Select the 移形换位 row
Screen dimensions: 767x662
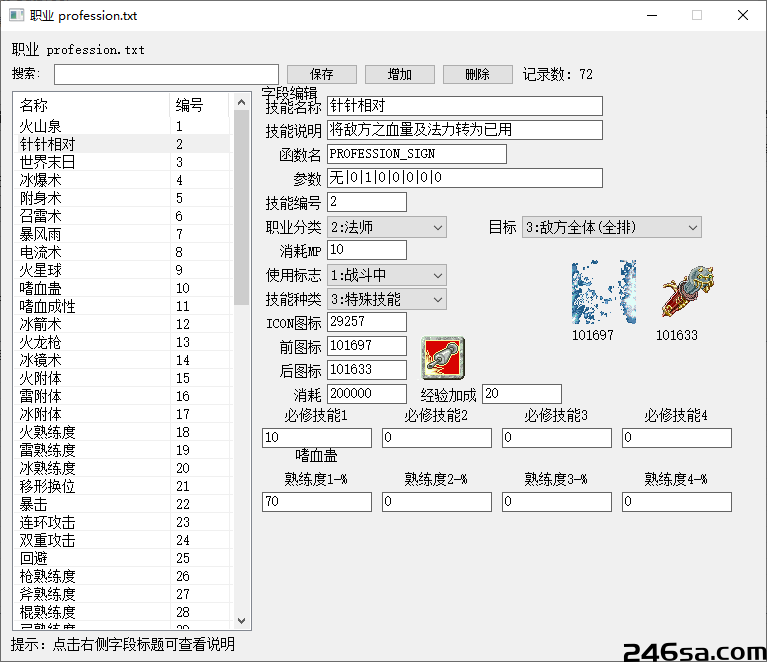(122, 486)
